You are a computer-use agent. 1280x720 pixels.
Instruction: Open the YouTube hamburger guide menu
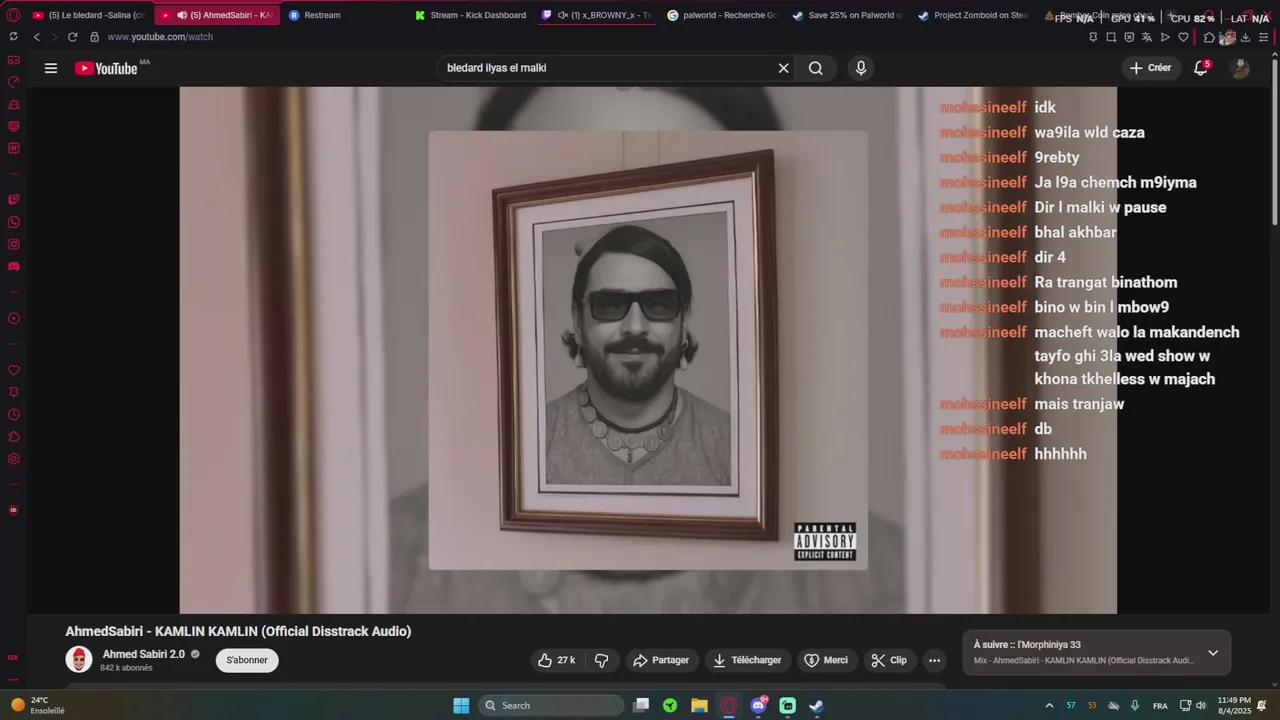point(51,68)
